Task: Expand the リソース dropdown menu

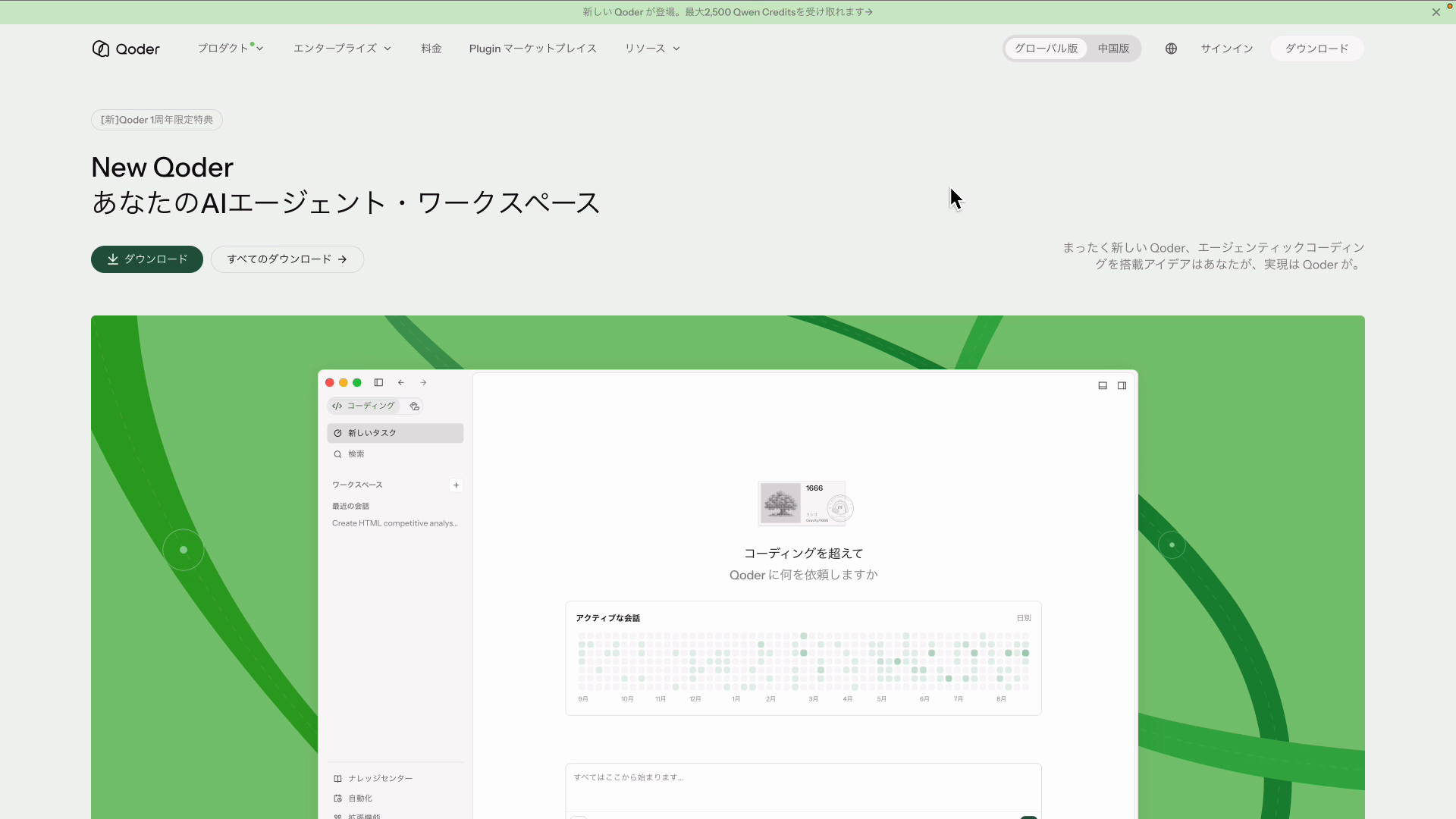Action: [x=652, y=48]
